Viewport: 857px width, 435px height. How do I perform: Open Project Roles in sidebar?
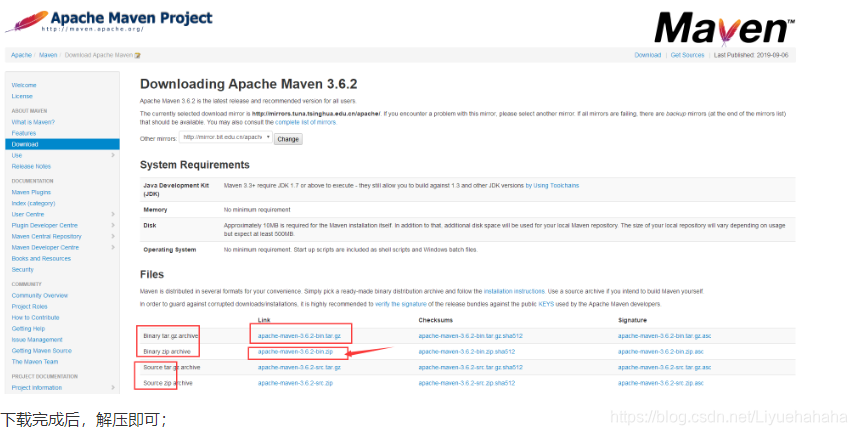(30, 307)
